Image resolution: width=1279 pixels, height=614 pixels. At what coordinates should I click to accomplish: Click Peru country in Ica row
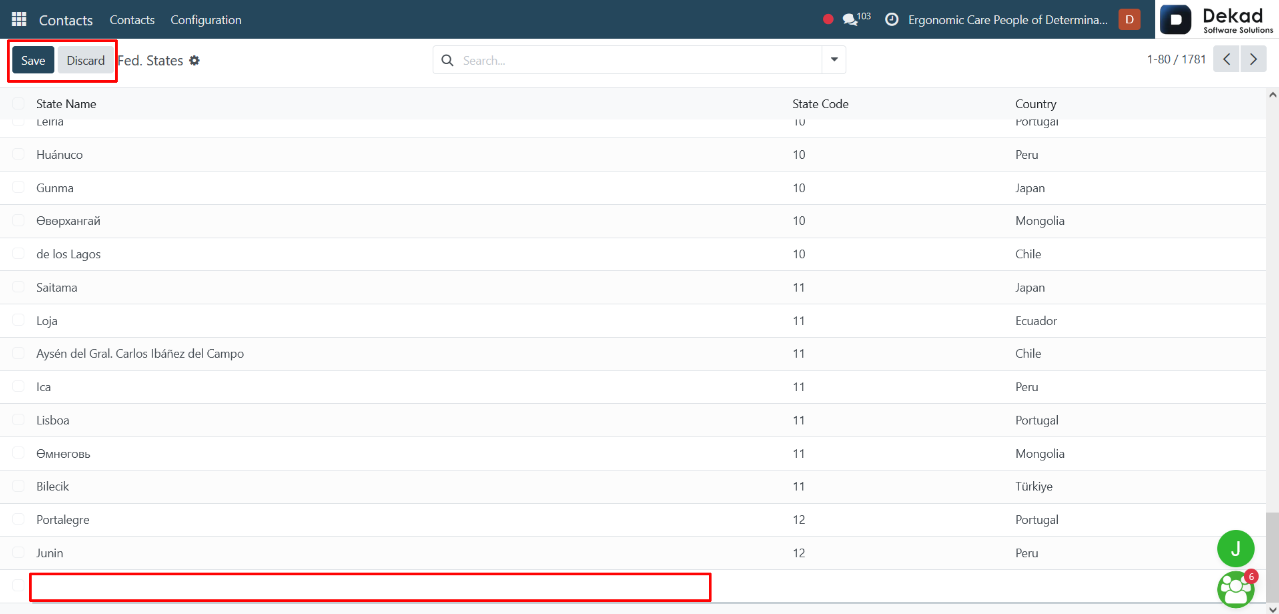point(1027,387)
